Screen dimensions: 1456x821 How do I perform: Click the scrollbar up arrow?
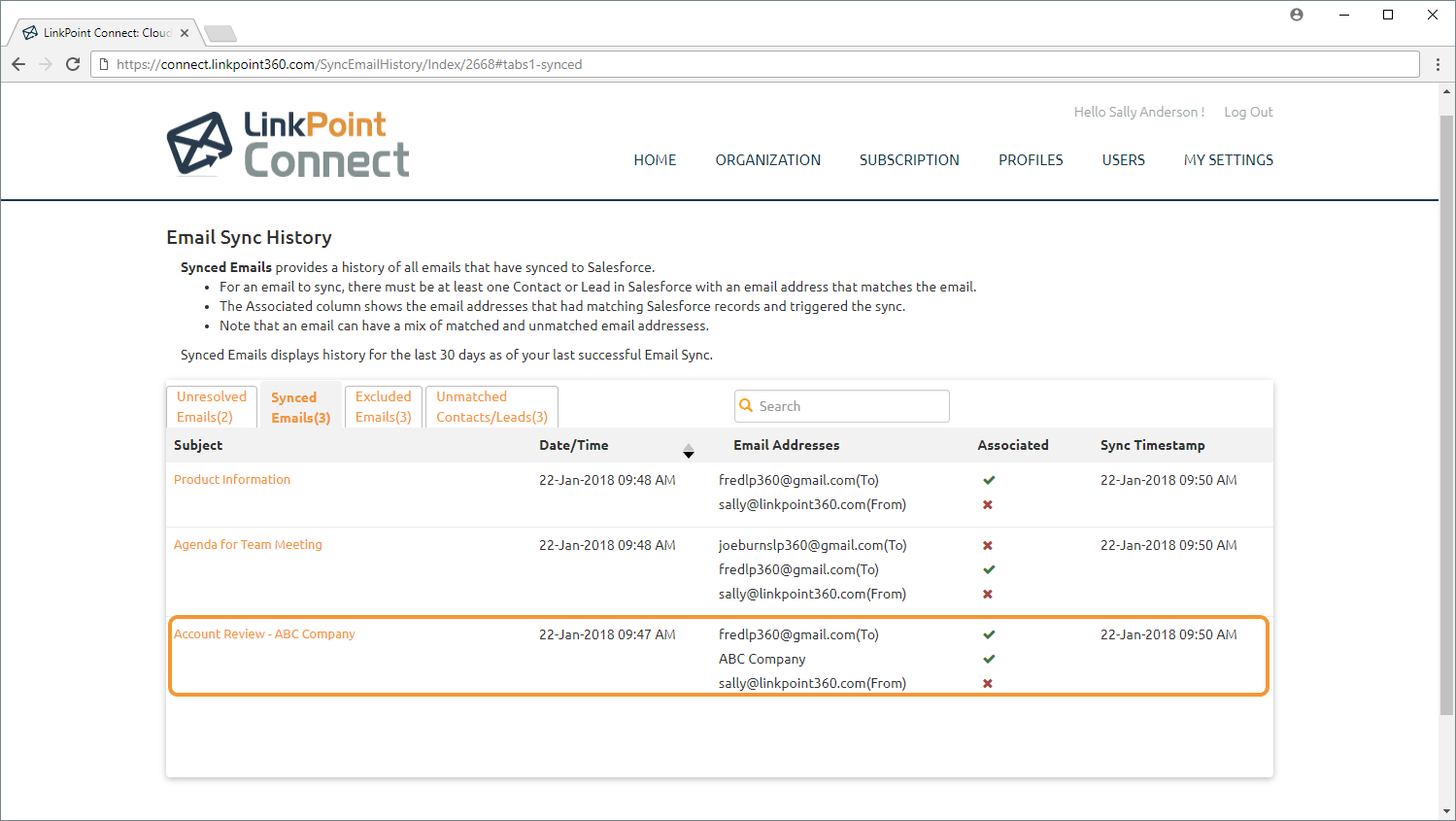click(1446, 92)
